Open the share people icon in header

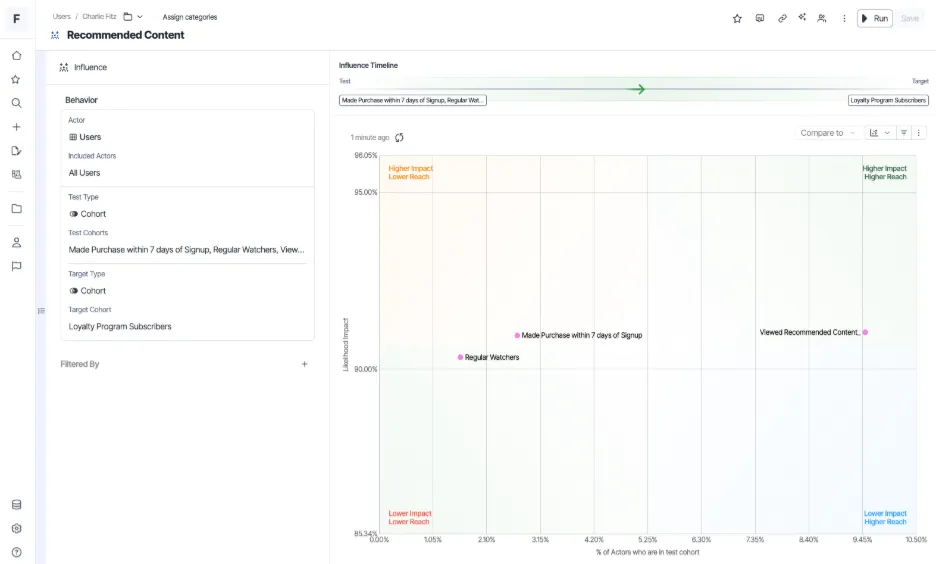pyautogui.click(x=822, y=19)
